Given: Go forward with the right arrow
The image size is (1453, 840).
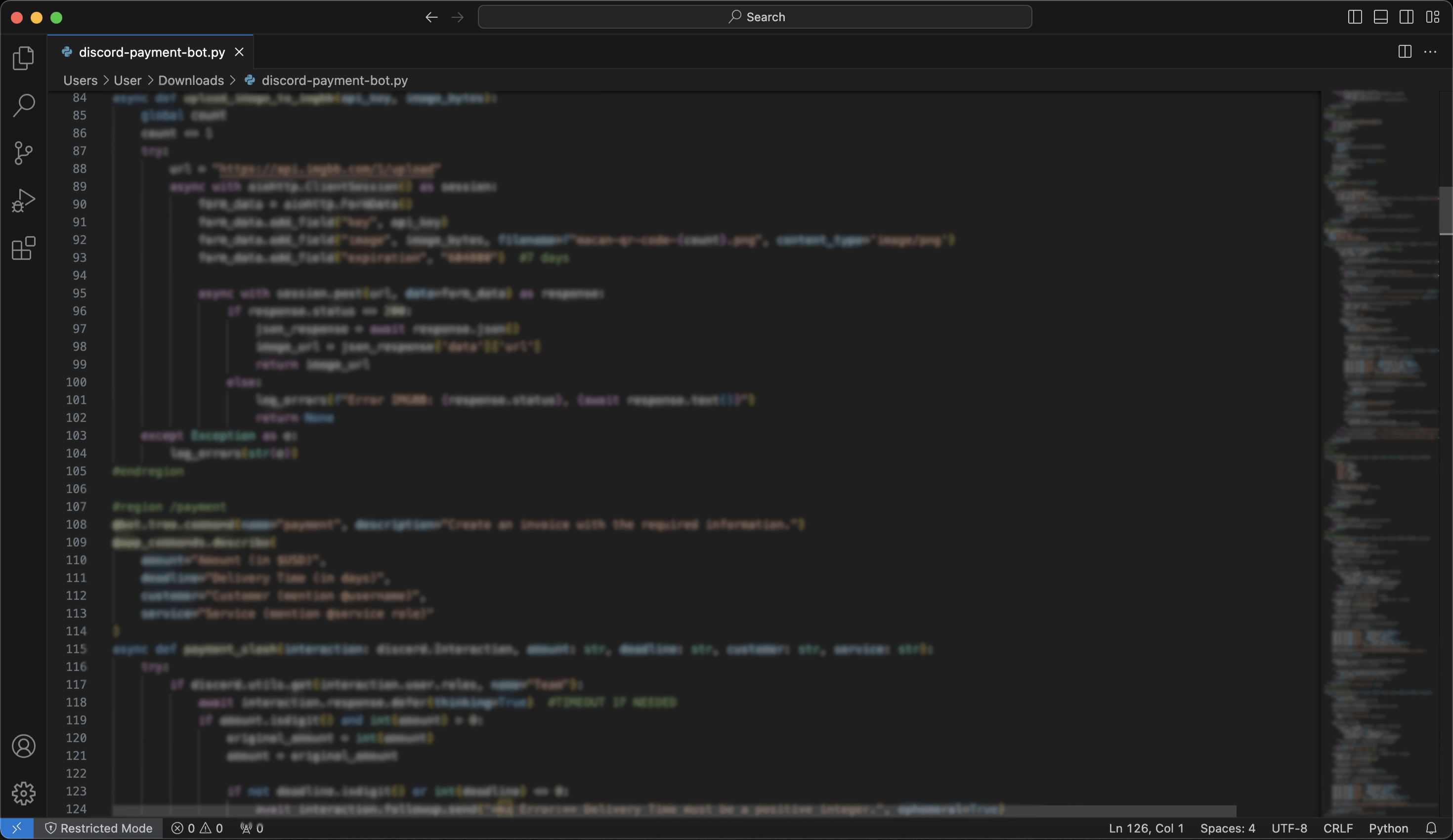Looking at the screenshot, I should click(457, 17).
